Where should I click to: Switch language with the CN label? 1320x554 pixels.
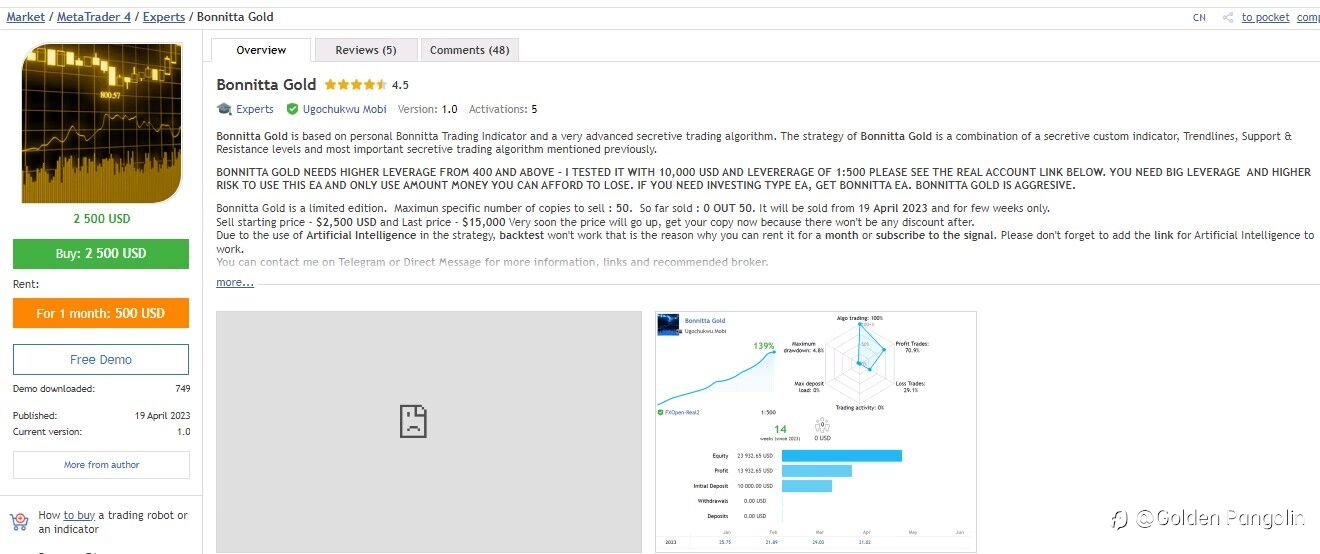[1199, 17]
